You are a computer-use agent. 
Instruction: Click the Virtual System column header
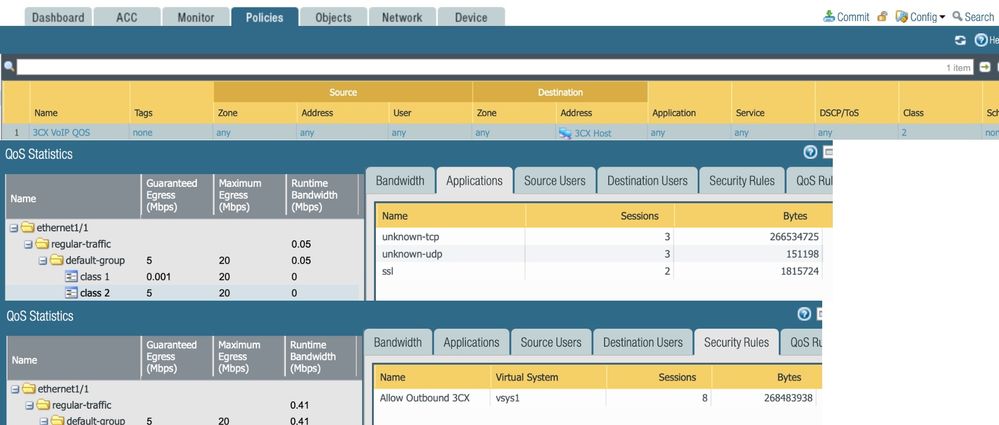click(x=527, y=377)
